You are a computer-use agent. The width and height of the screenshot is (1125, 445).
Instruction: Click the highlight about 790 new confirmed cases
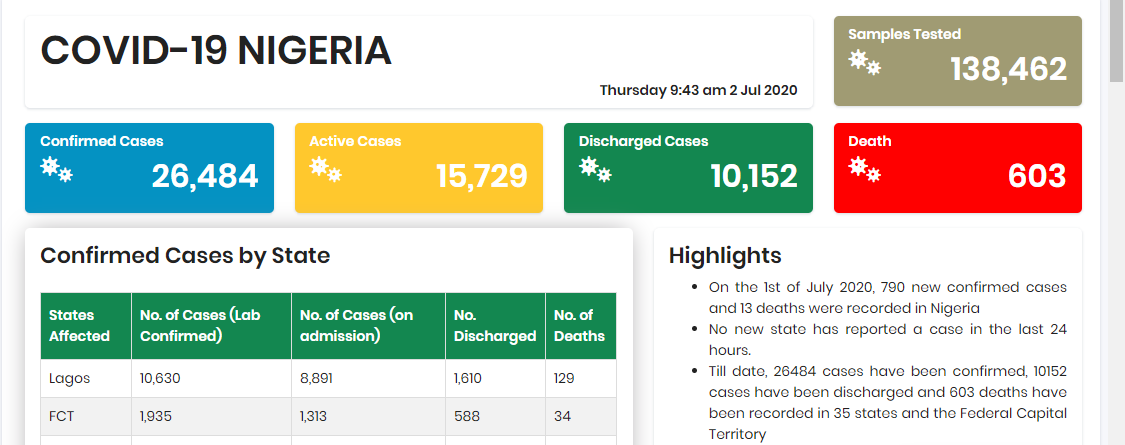coord(888,298)
